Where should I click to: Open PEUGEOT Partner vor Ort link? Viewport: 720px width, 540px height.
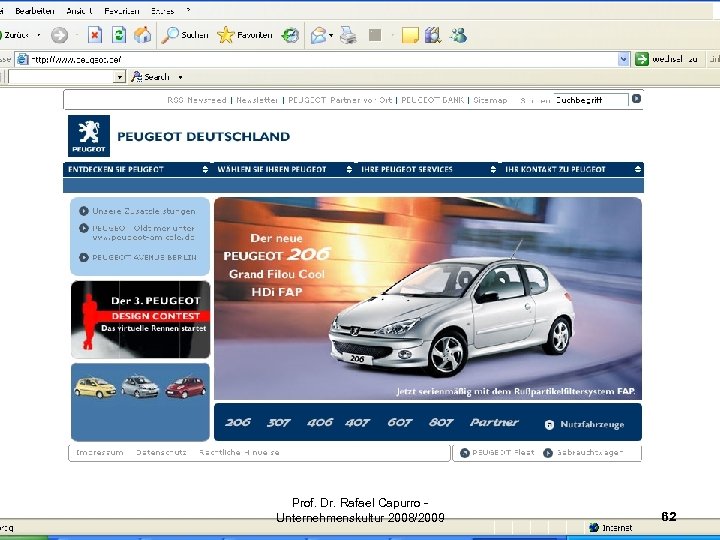tap(340, 100)
